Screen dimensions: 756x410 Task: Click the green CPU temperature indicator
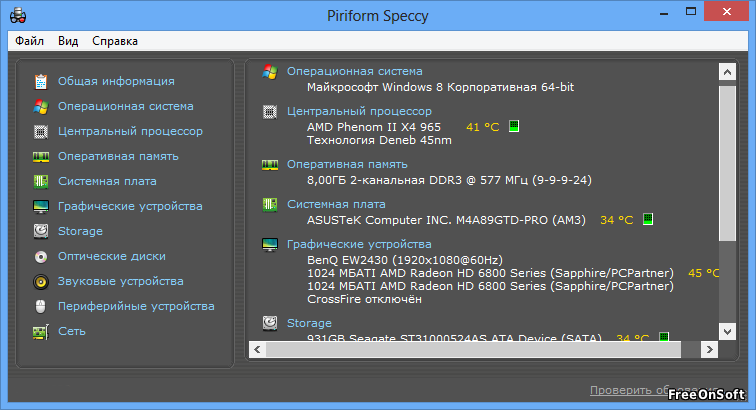tap(514, 126)
